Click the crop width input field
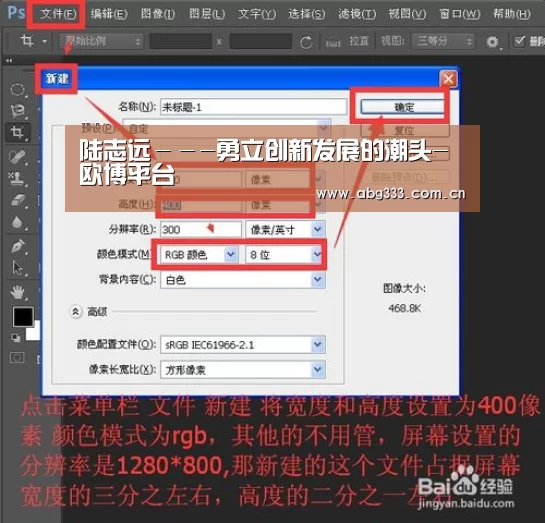 [180, 42]
